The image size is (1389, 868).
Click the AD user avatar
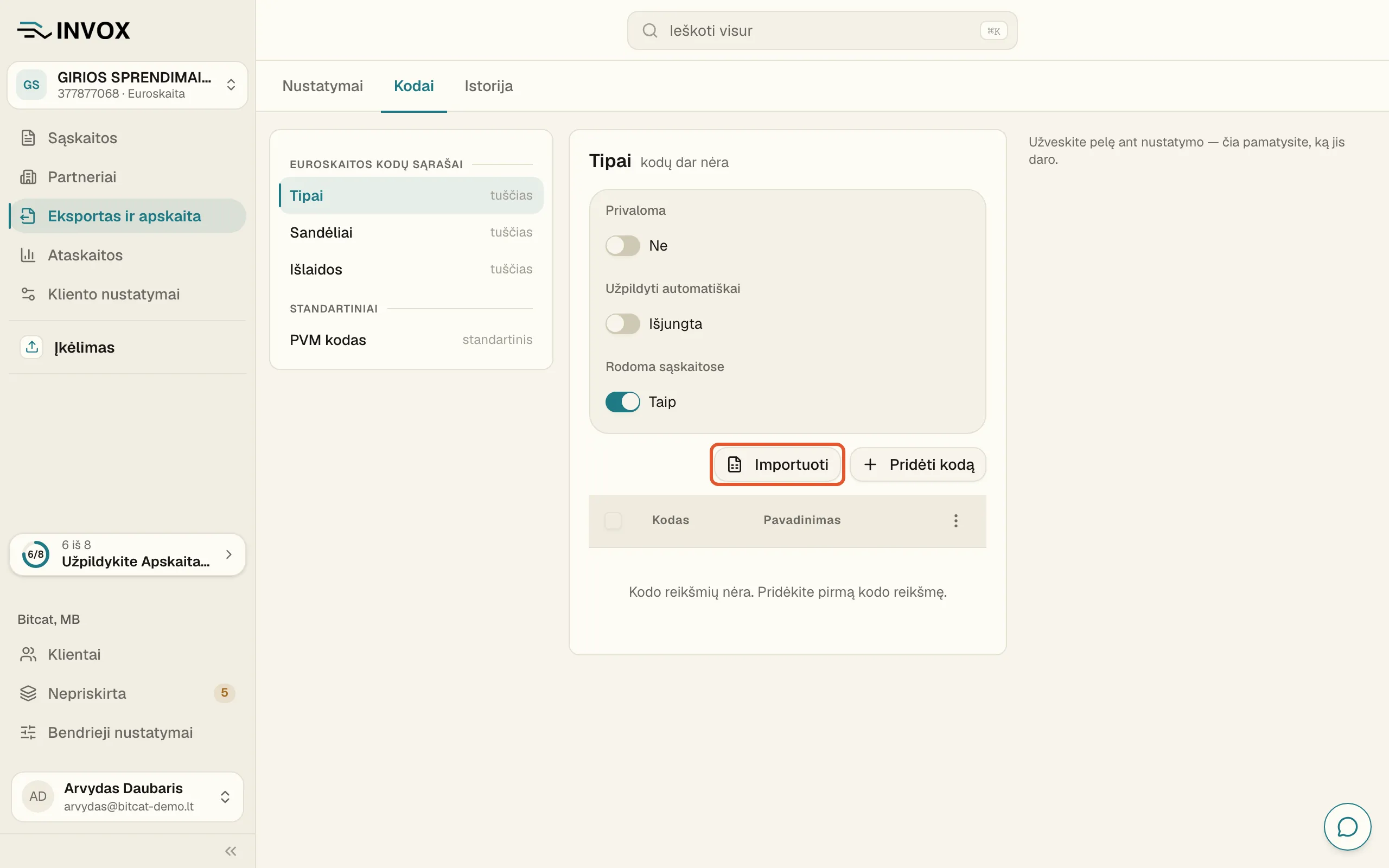[38, 796]
